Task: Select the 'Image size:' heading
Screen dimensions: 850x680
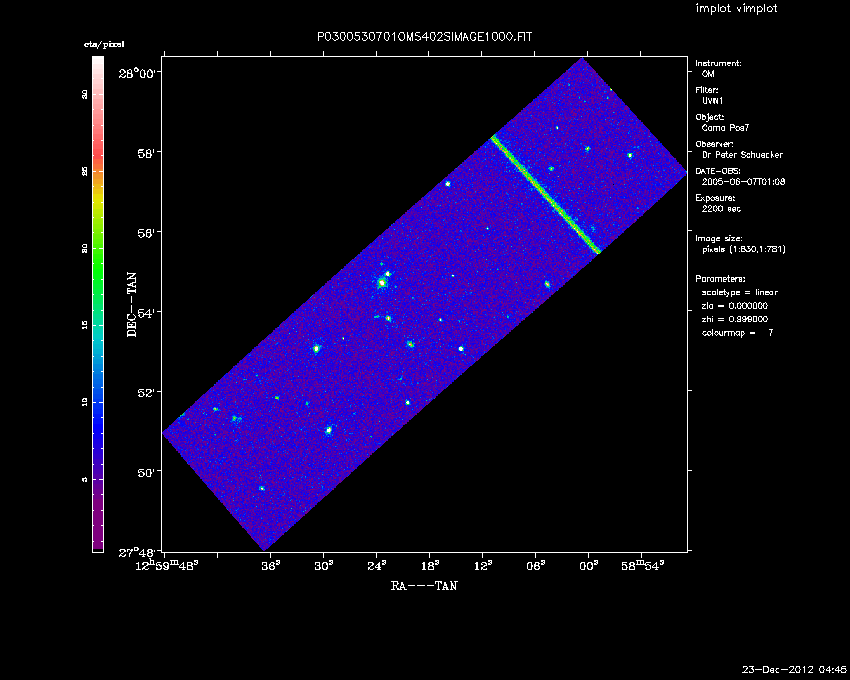Action: pyautogui.click(x=719, y=239)
